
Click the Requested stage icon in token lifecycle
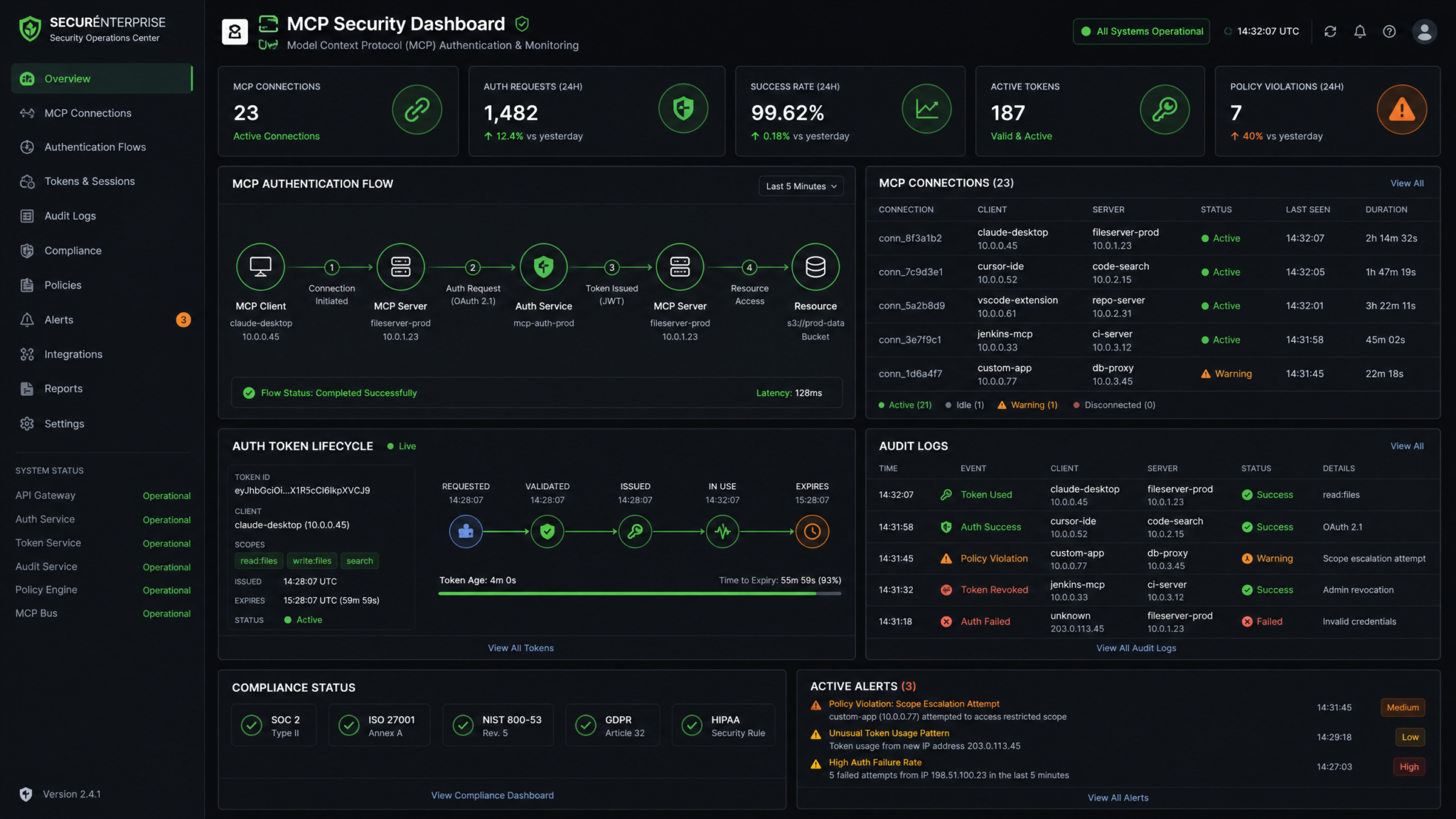(466, 531)
